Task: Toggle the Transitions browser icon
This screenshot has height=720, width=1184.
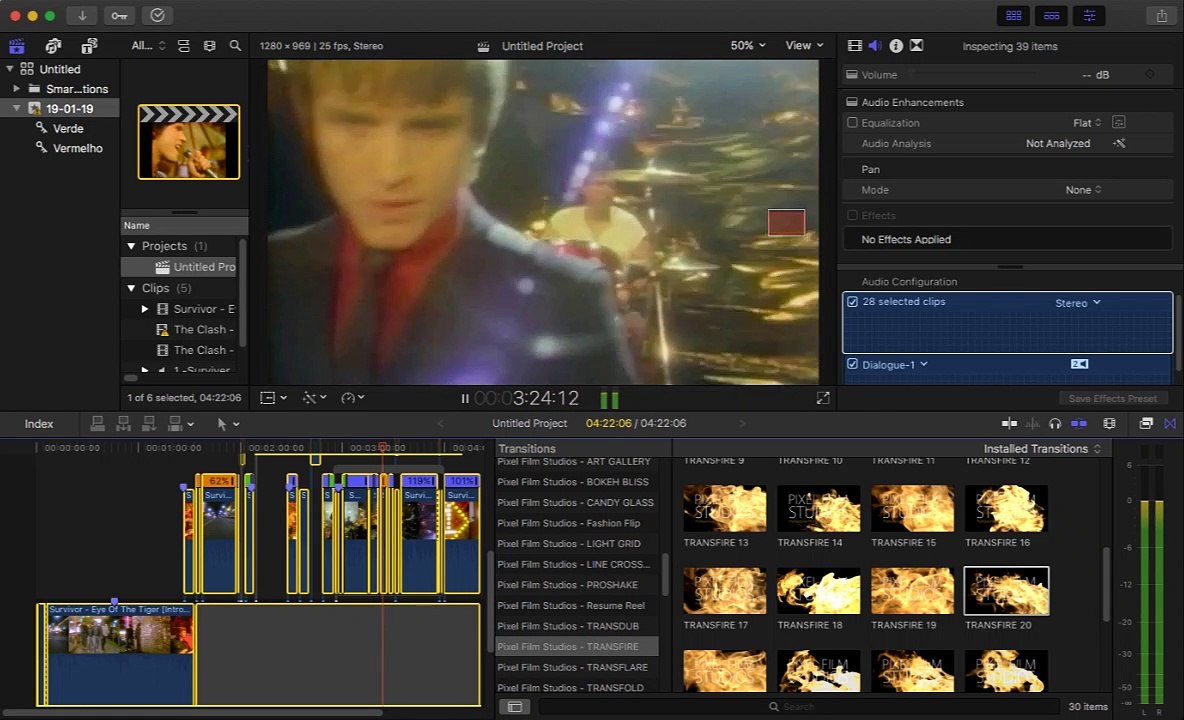Action: 1170,423
